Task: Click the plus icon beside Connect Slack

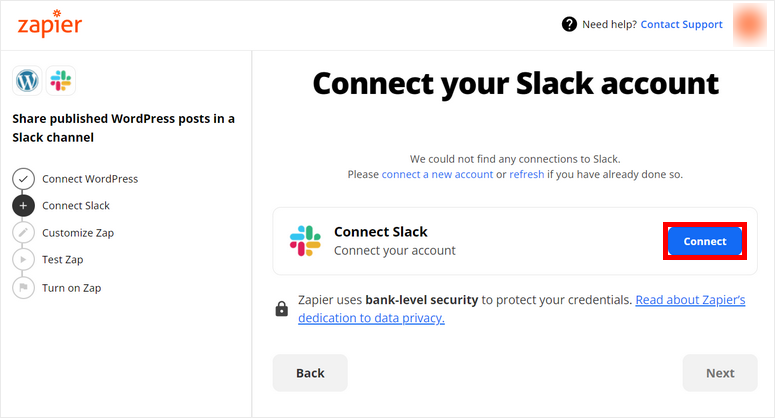Action: (23, 206)
